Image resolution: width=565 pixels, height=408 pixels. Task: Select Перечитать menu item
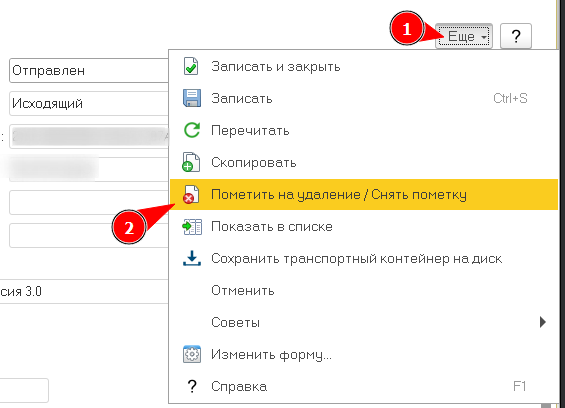[x=363, y=130]
